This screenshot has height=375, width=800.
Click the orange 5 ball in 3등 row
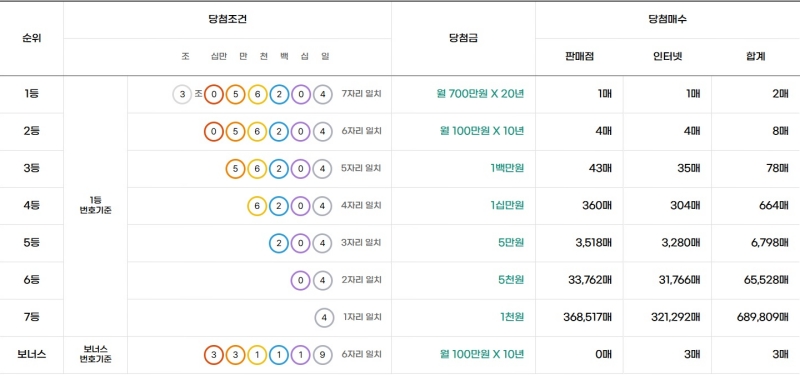235,168
